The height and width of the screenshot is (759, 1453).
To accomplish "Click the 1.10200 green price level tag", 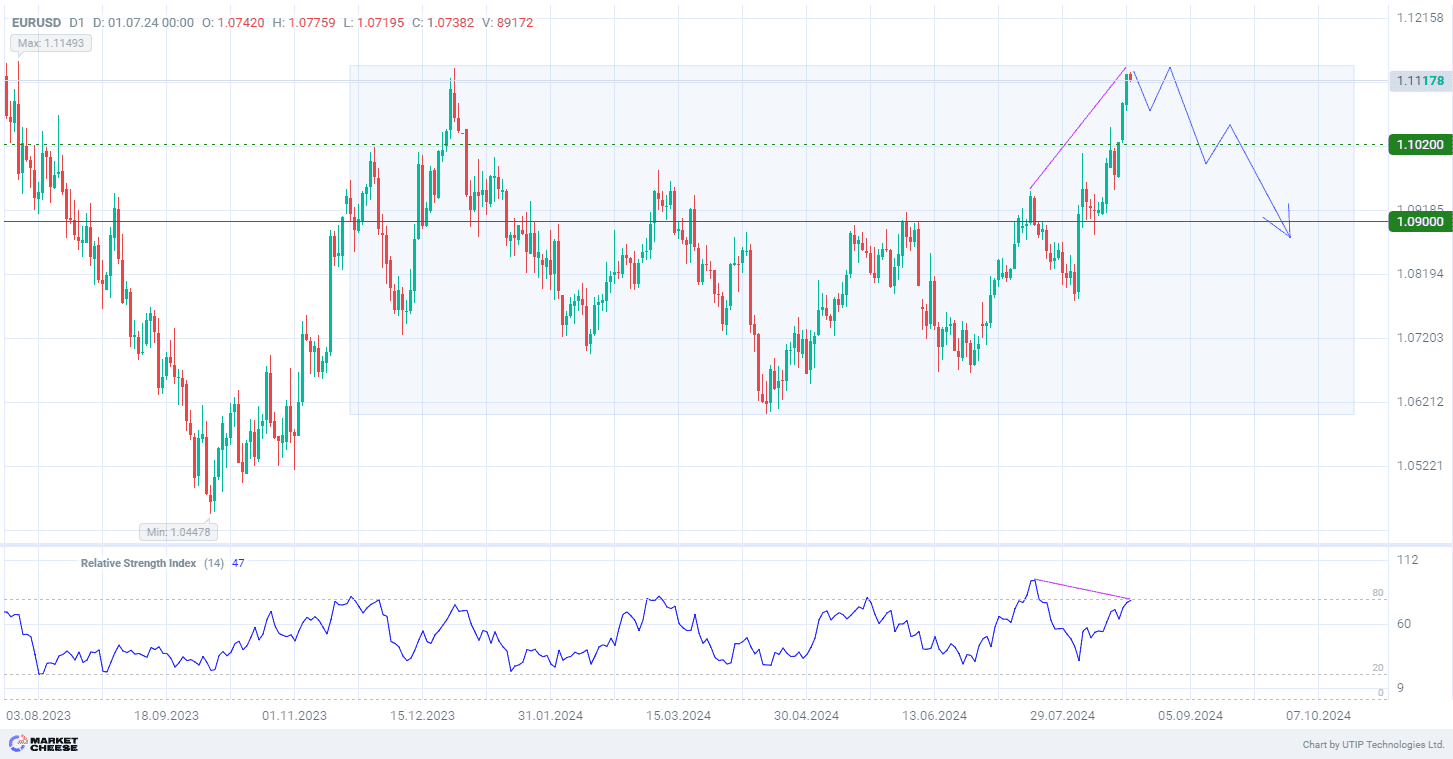I will (x=1420, y=145).
